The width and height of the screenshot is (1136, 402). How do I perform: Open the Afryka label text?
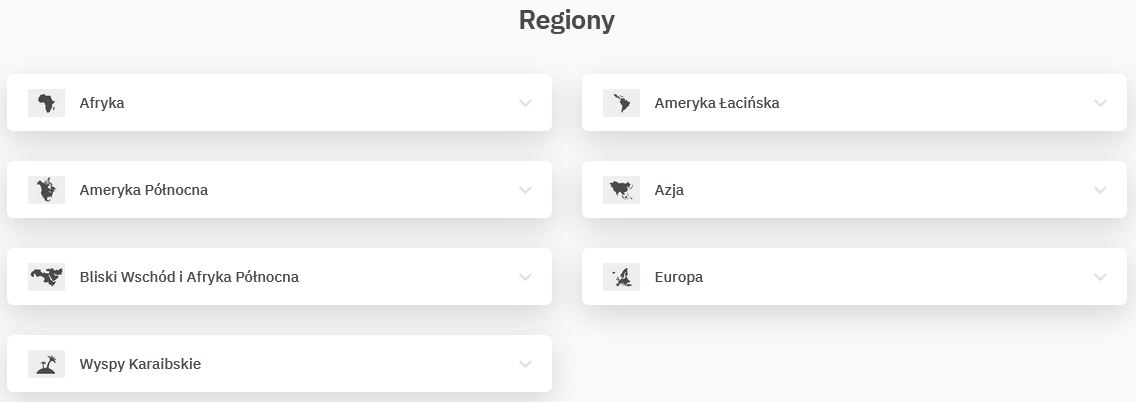[x=102, y=102]
